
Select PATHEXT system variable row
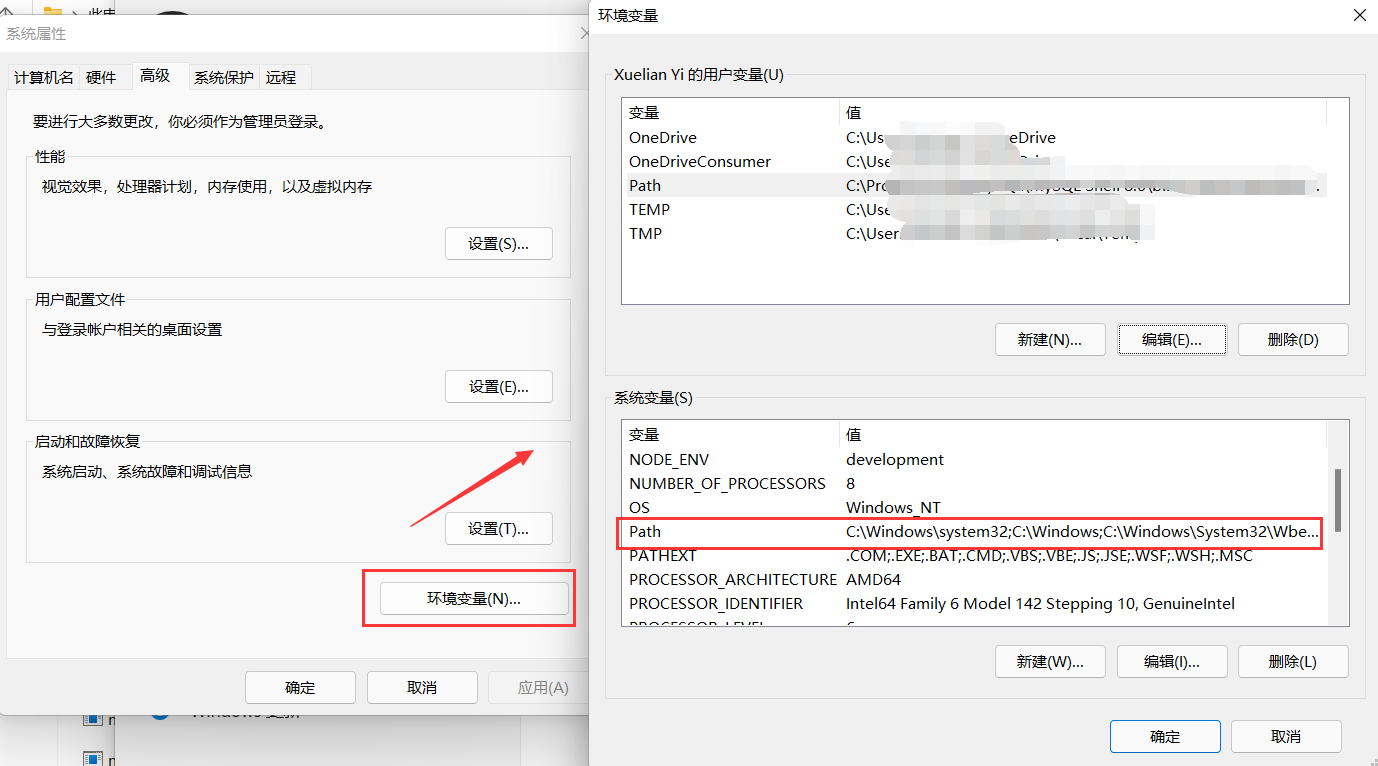click(974, 556)
